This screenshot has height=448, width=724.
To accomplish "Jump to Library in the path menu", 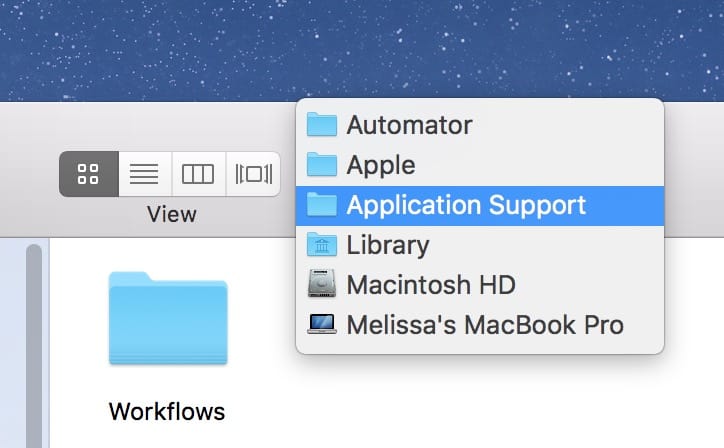I will 387,245.
